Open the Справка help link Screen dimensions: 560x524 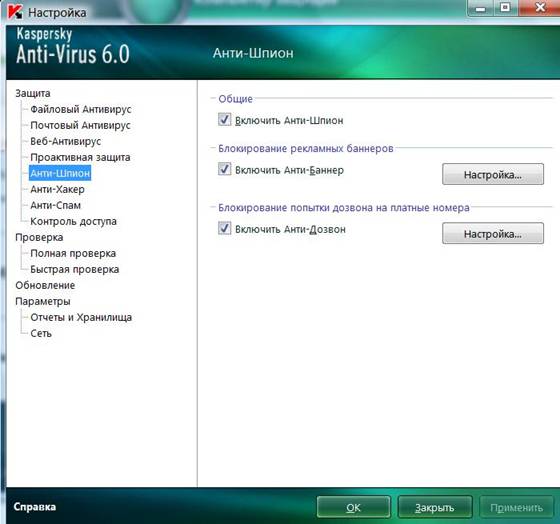point(35,506)
